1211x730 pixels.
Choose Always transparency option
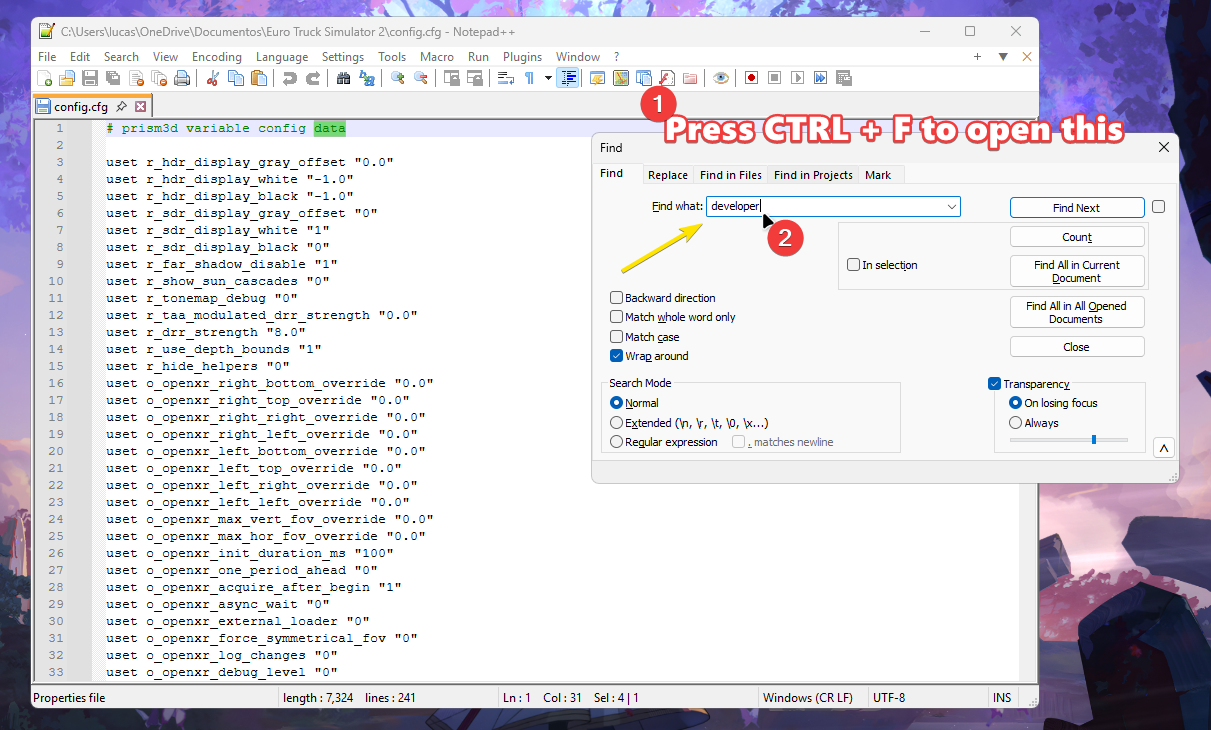pyautogui.click(x=1016, y=423)
